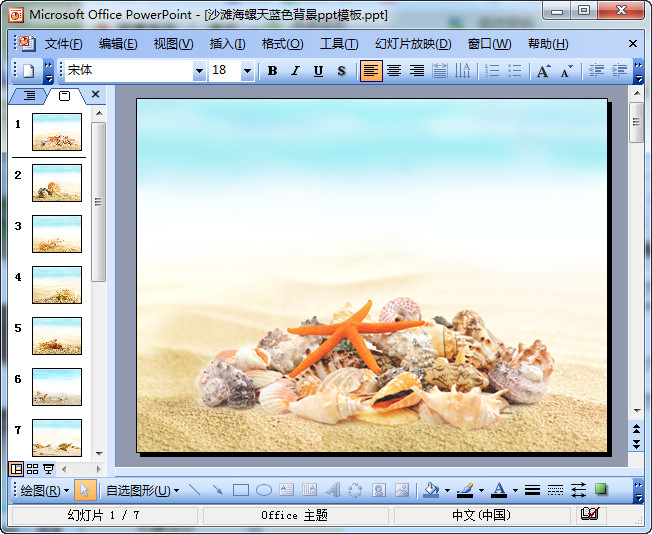Click the font color button
Screen dimensions: 652x534
[x=498, y=490]
